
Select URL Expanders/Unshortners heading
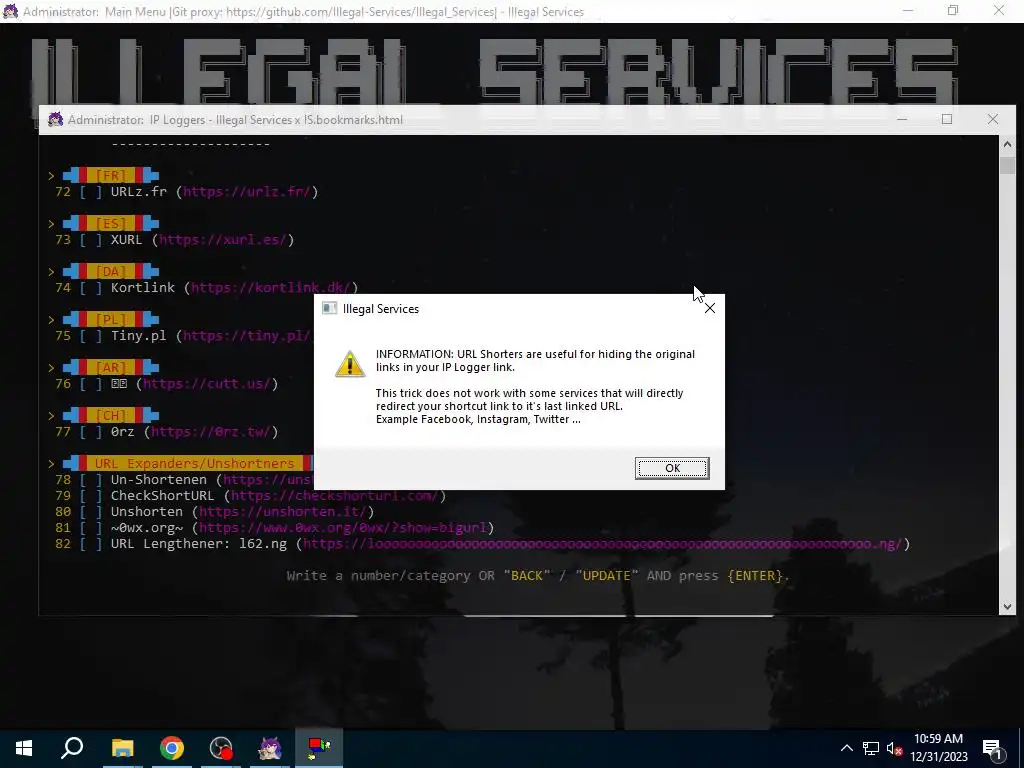point(194,463)
